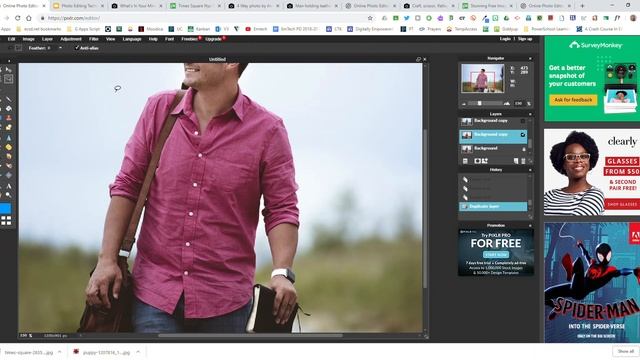This screenshot has height=360, width=640.
Task: Click the Sign up link
Action: [525, 39]
